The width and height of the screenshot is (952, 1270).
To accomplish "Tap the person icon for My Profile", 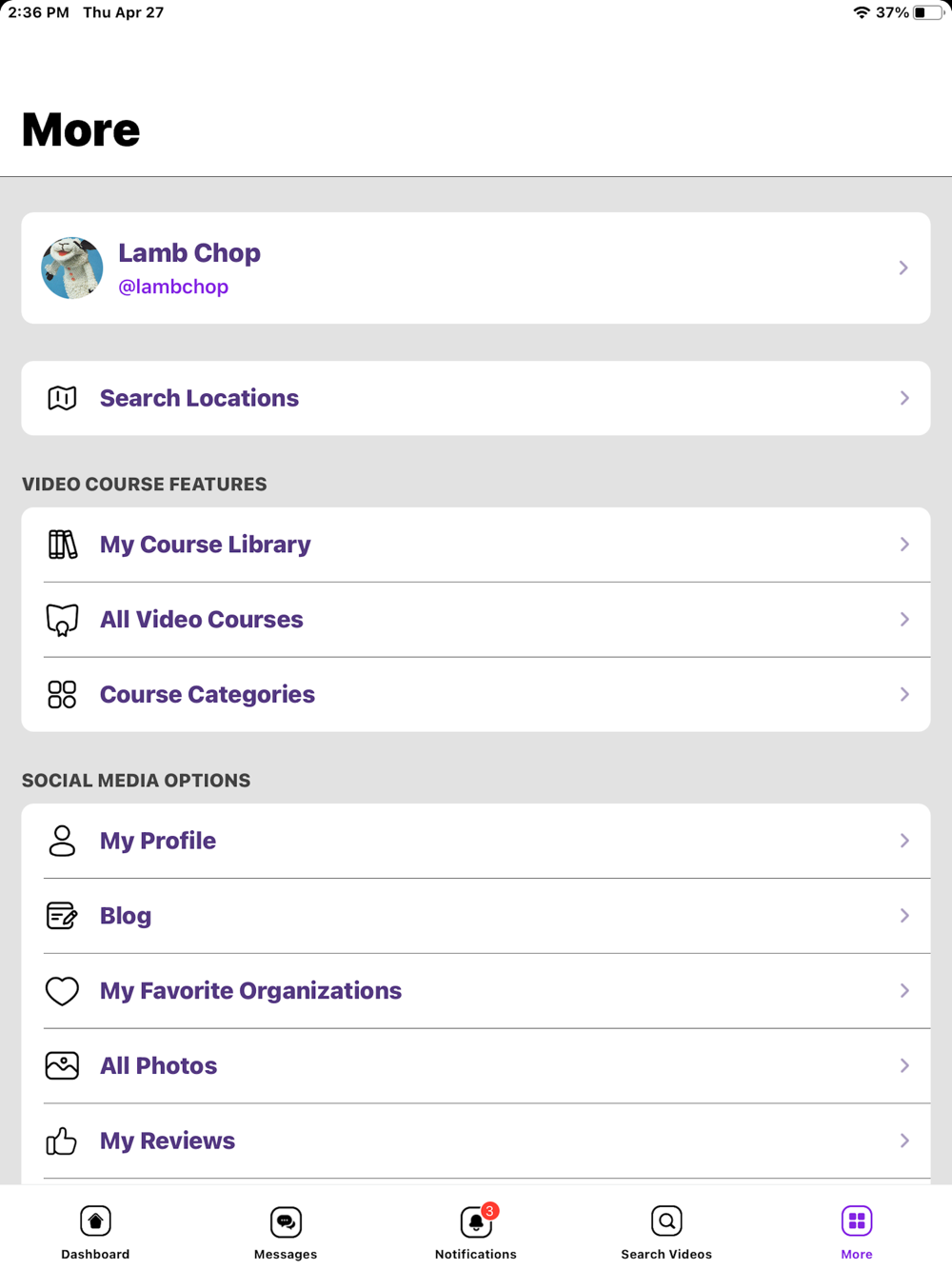I will (x=62, y=841).
